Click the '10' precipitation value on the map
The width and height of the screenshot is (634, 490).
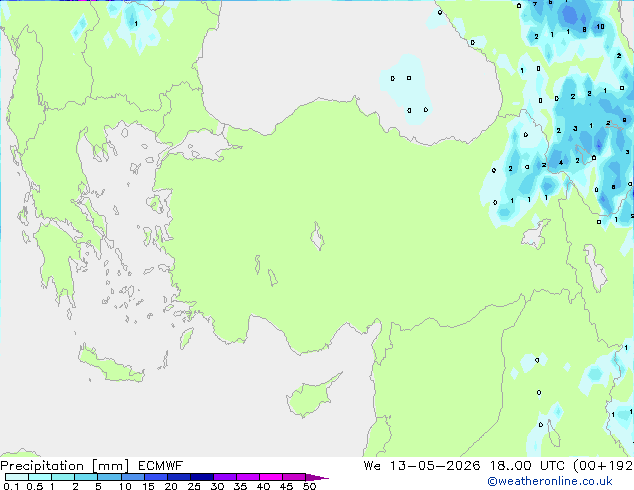click(x=600, y=27)
